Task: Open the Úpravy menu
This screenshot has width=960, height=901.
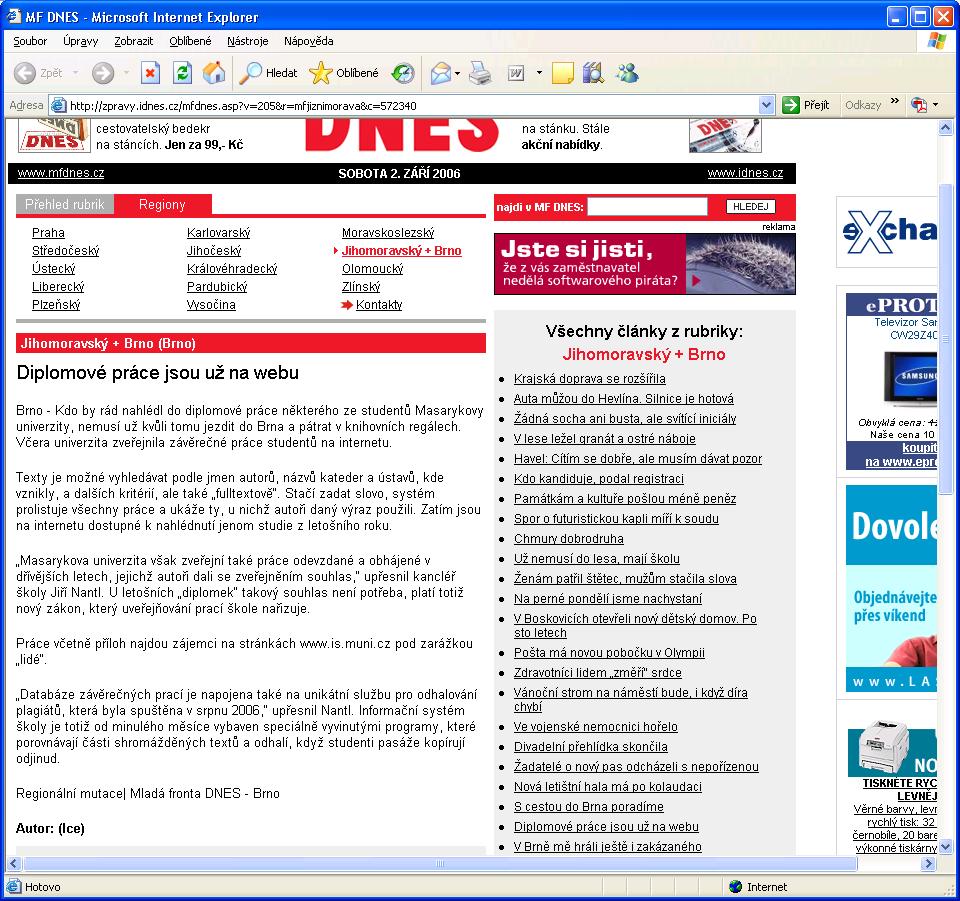Action: [x=80, y=41]
